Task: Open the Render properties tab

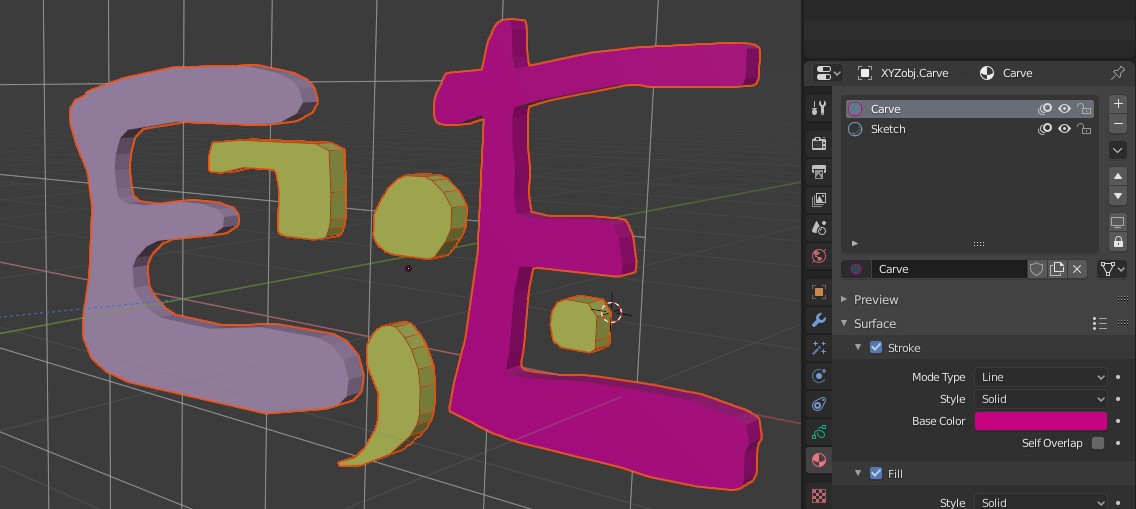Action: (x=819, y=143)
